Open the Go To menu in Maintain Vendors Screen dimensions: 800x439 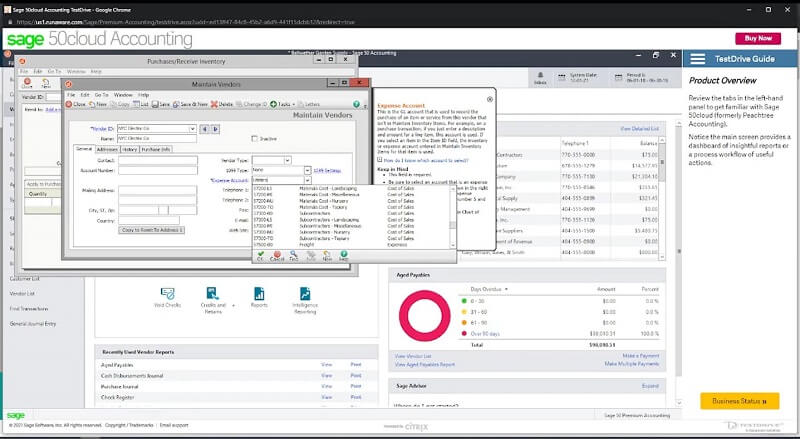(101, 94)
